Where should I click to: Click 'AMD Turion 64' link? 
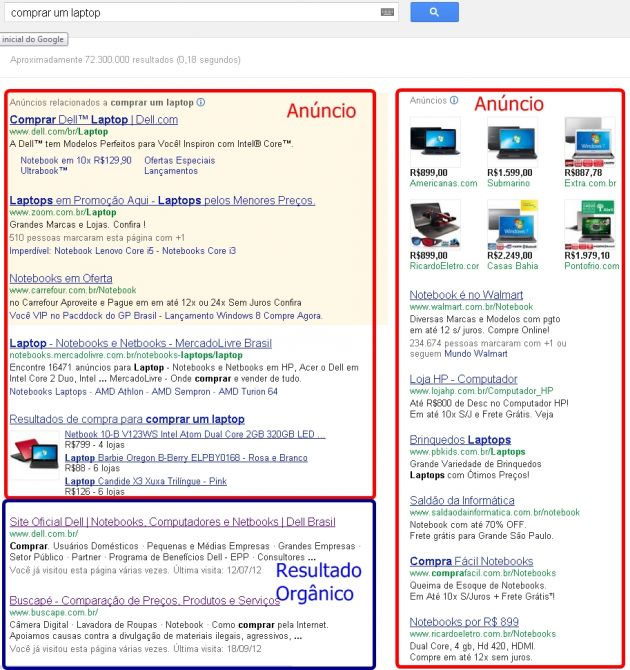pyautogui.click(x=248, y=391)
